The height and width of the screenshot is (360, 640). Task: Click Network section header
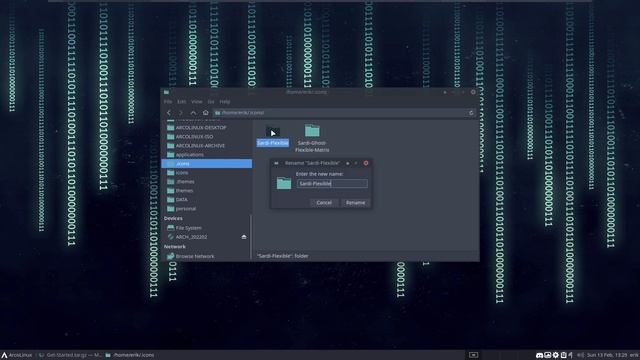[175, 247]
